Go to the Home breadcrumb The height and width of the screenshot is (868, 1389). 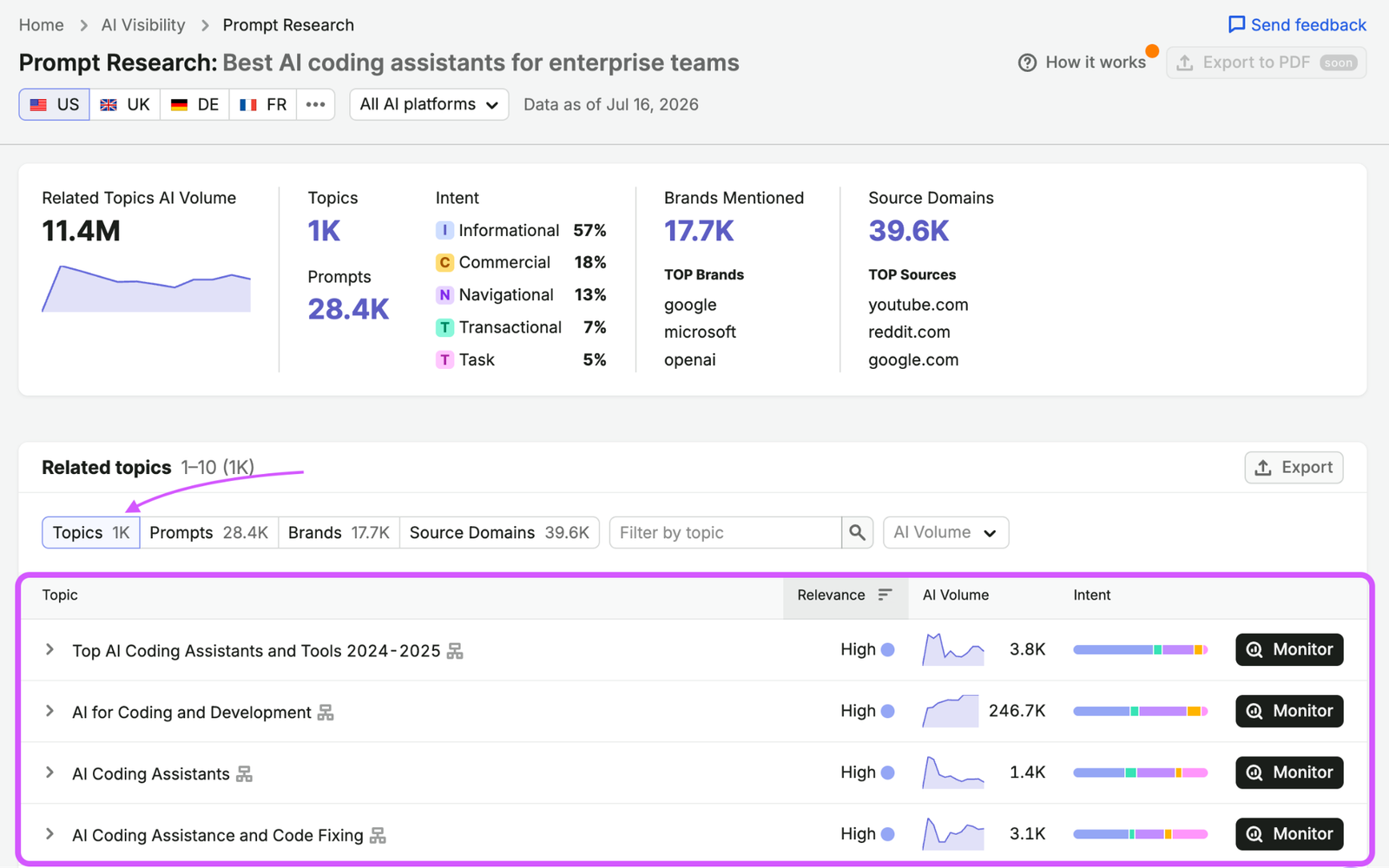pos(42,25)
